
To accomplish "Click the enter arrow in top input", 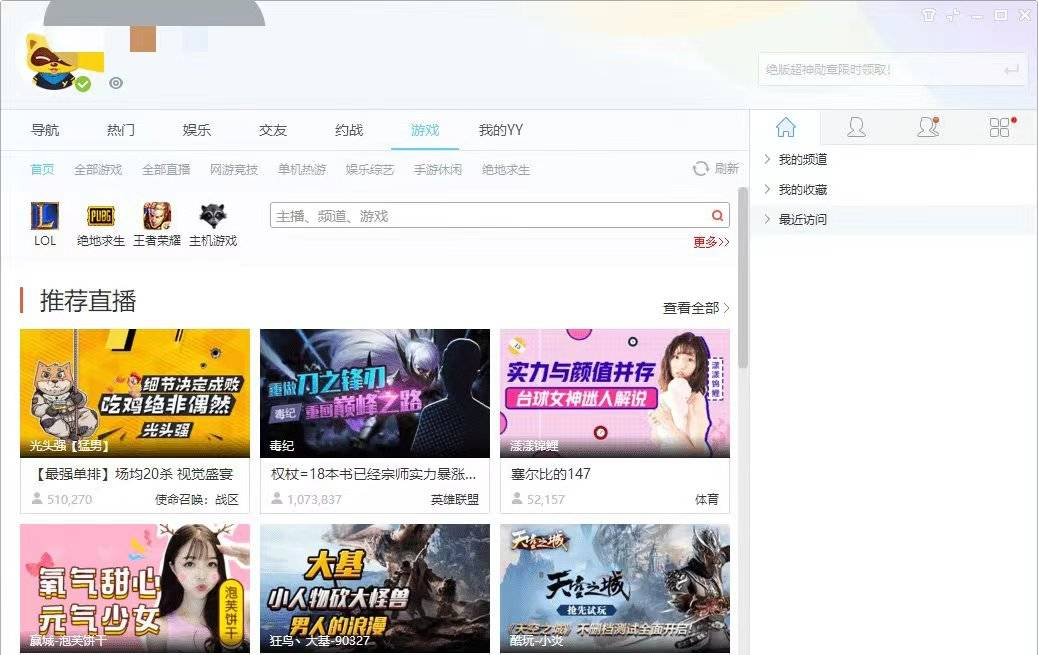I will 1011,70.
